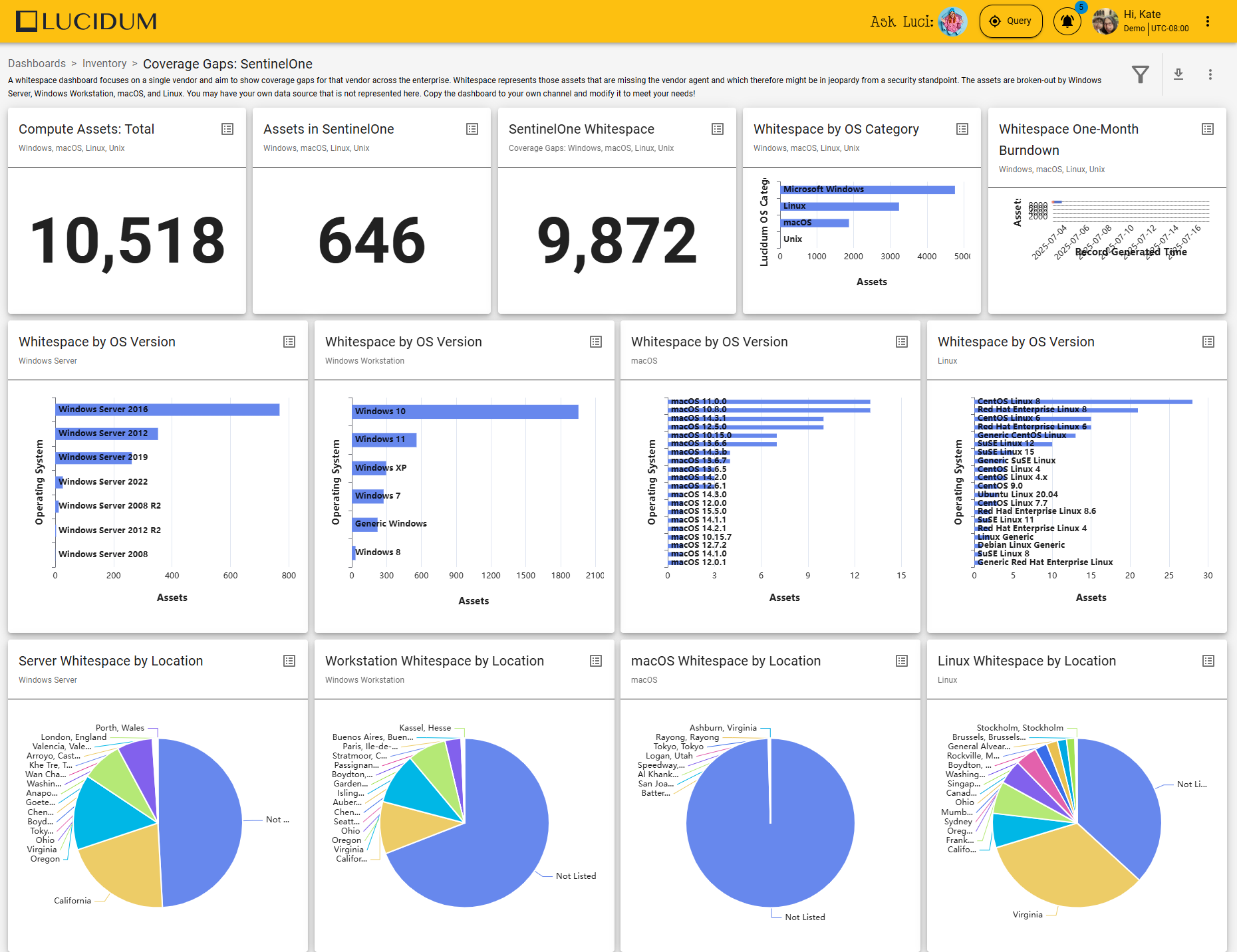The width and height of the screenshot is (1237, 952).
Task: Click the 646 assets in SentinelOne value
Action: (372, 241)
